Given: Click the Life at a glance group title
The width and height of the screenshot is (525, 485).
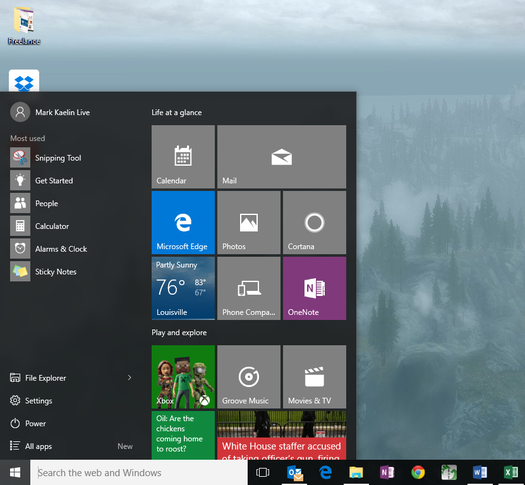Looking at the screenshot, I should click(176, 112).
